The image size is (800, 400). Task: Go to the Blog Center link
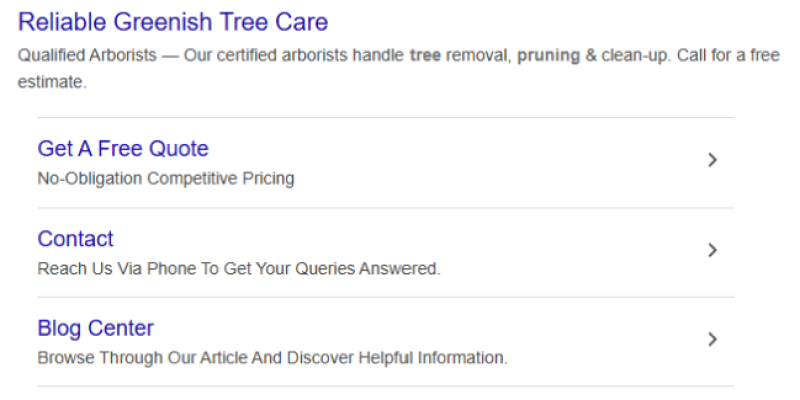coord(96,328)
